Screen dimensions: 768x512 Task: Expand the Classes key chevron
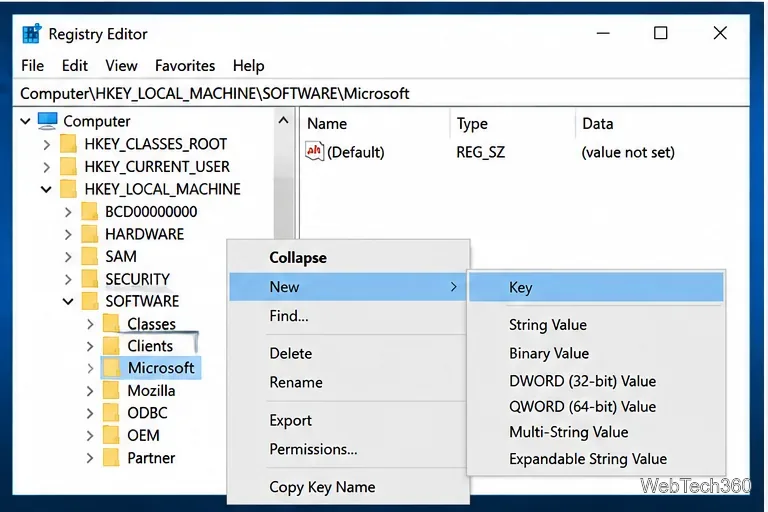(90, 324)
